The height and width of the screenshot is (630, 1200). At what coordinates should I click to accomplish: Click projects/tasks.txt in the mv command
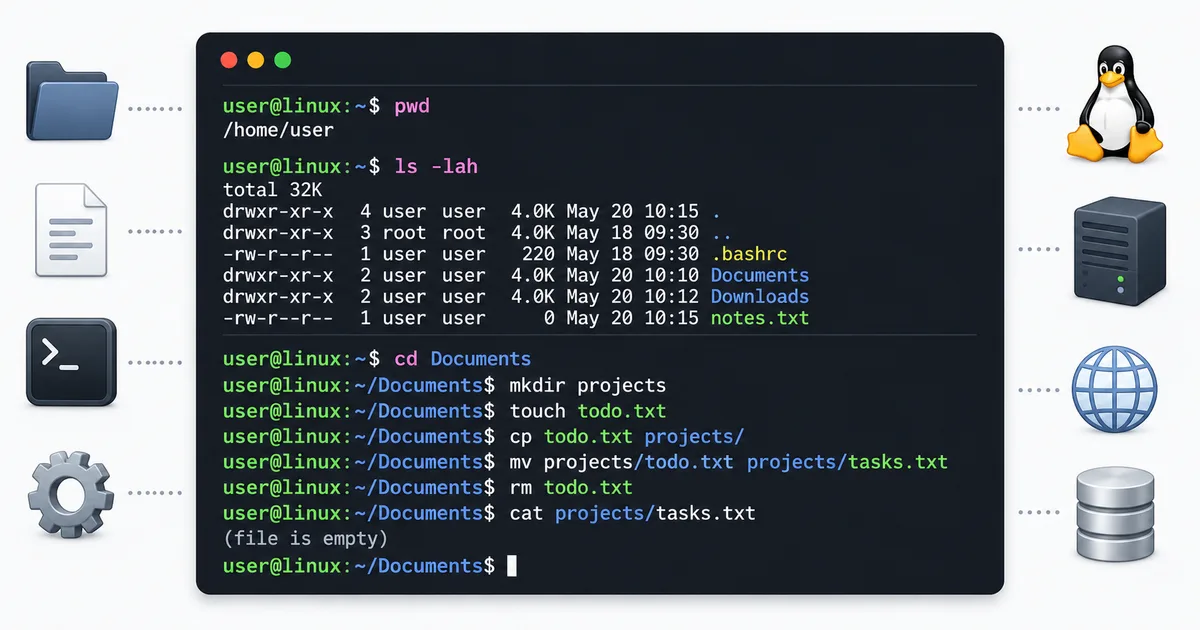pos(847,462)
